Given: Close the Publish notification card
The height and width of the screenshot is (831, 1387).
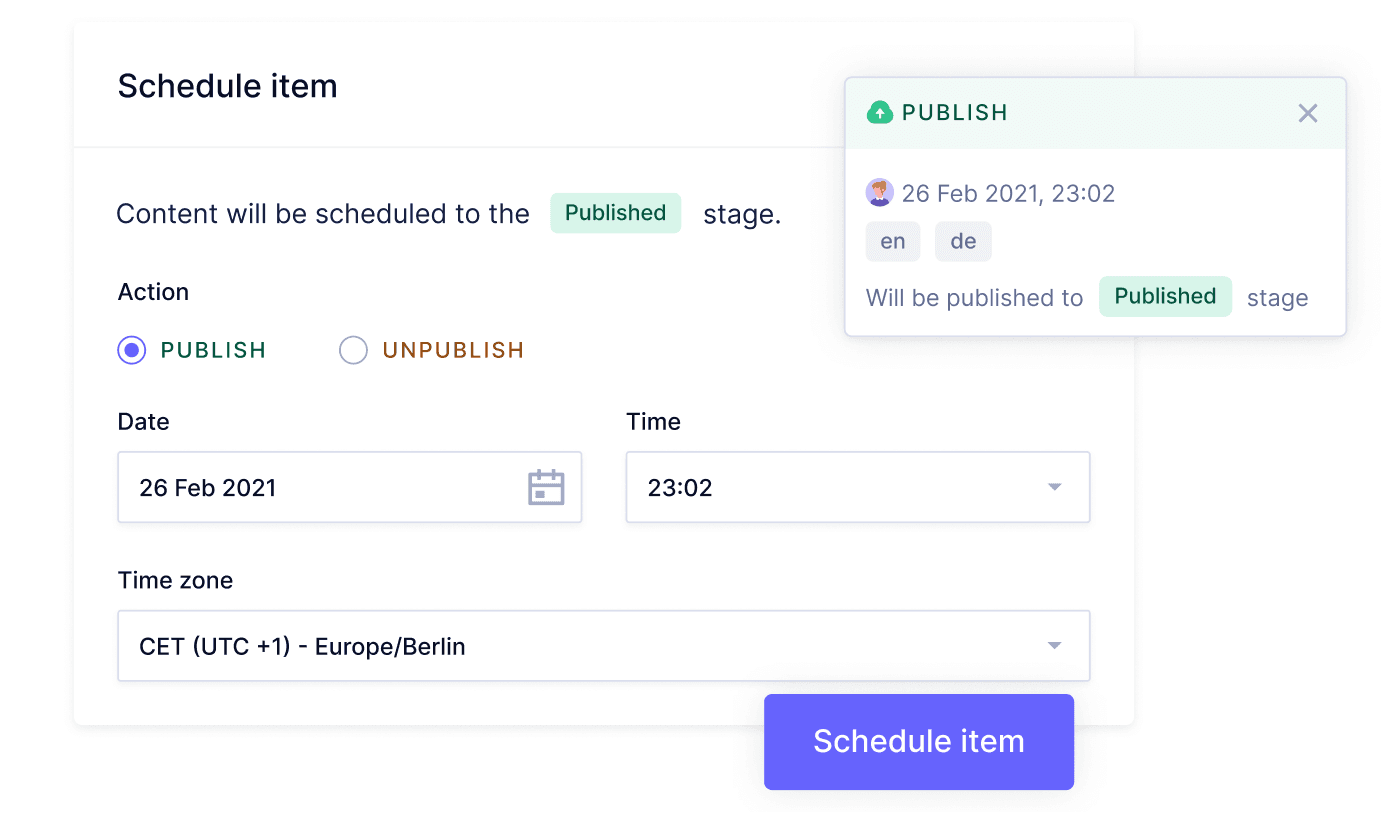Looking at the screenshot, I should (x=1307, y=113).
